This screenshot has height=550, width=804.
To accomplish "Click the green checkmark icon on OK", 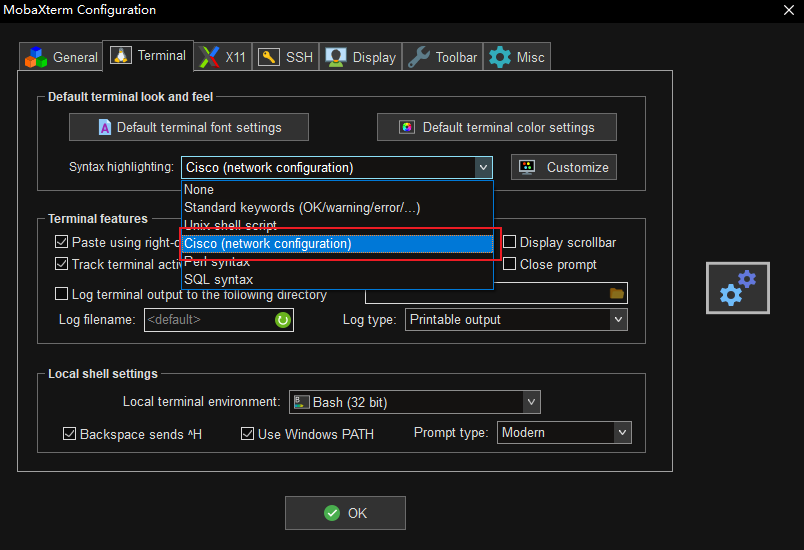I will click(332, 513).
